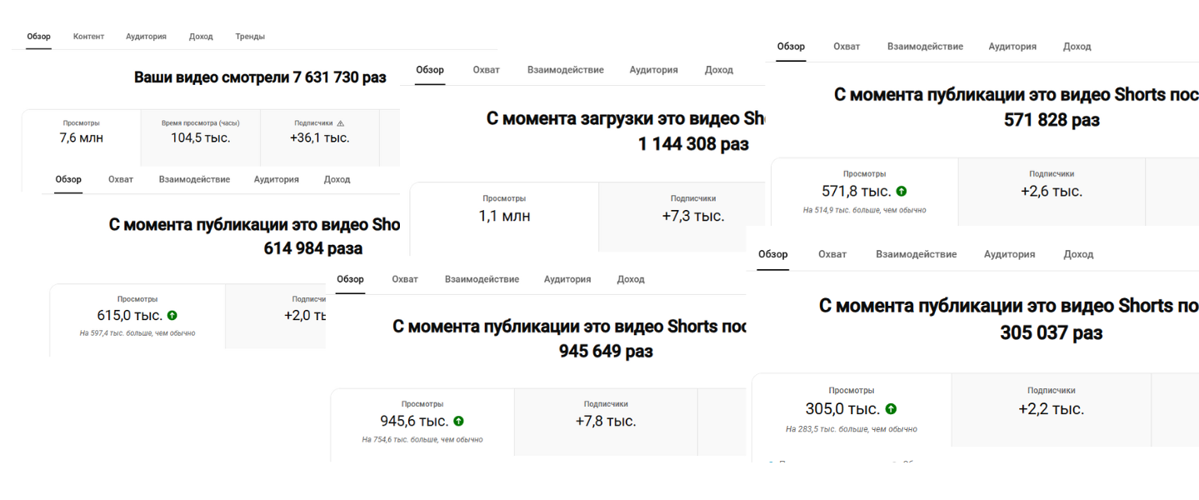
Task: Click green up-arrow beside 945,6 тыс.
Action: pos(459,422)
